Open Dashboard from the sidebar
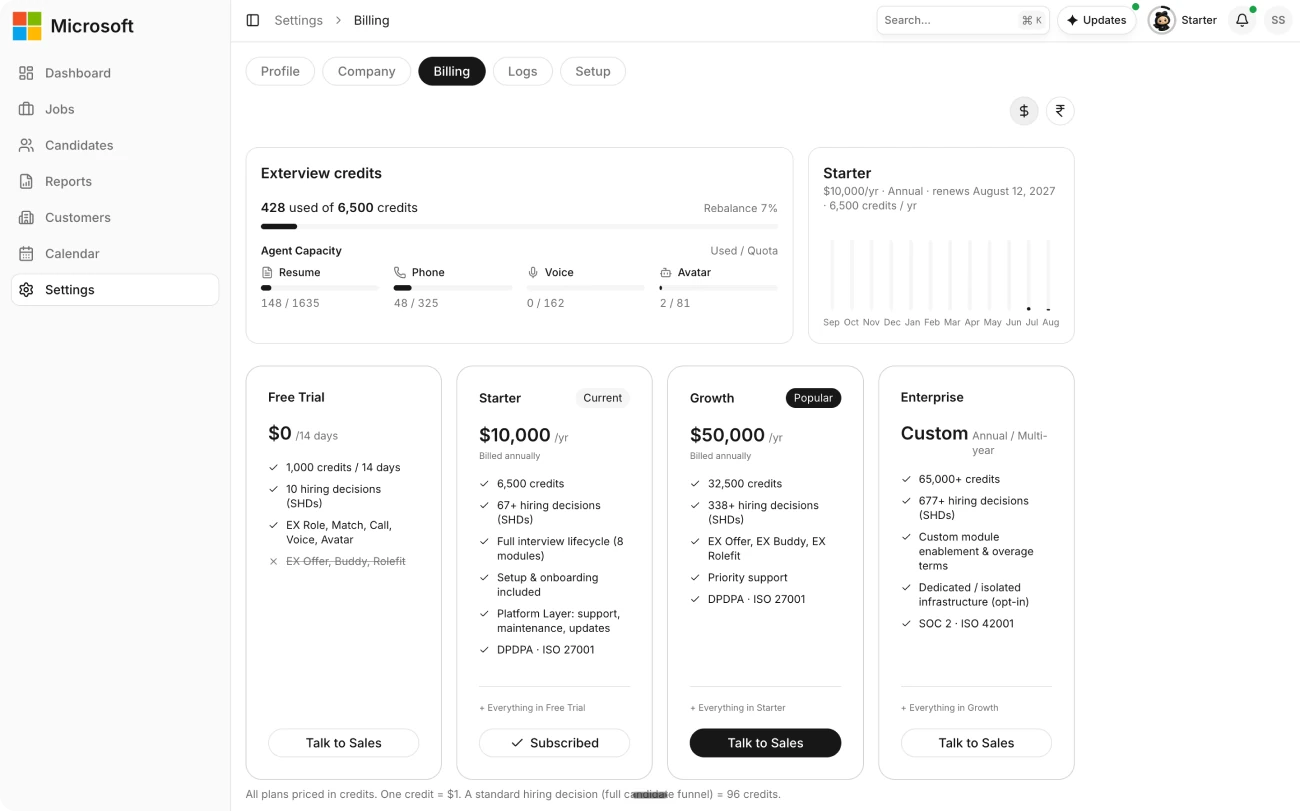Viewport: 1300px width, 811px height. coord(115,73)
